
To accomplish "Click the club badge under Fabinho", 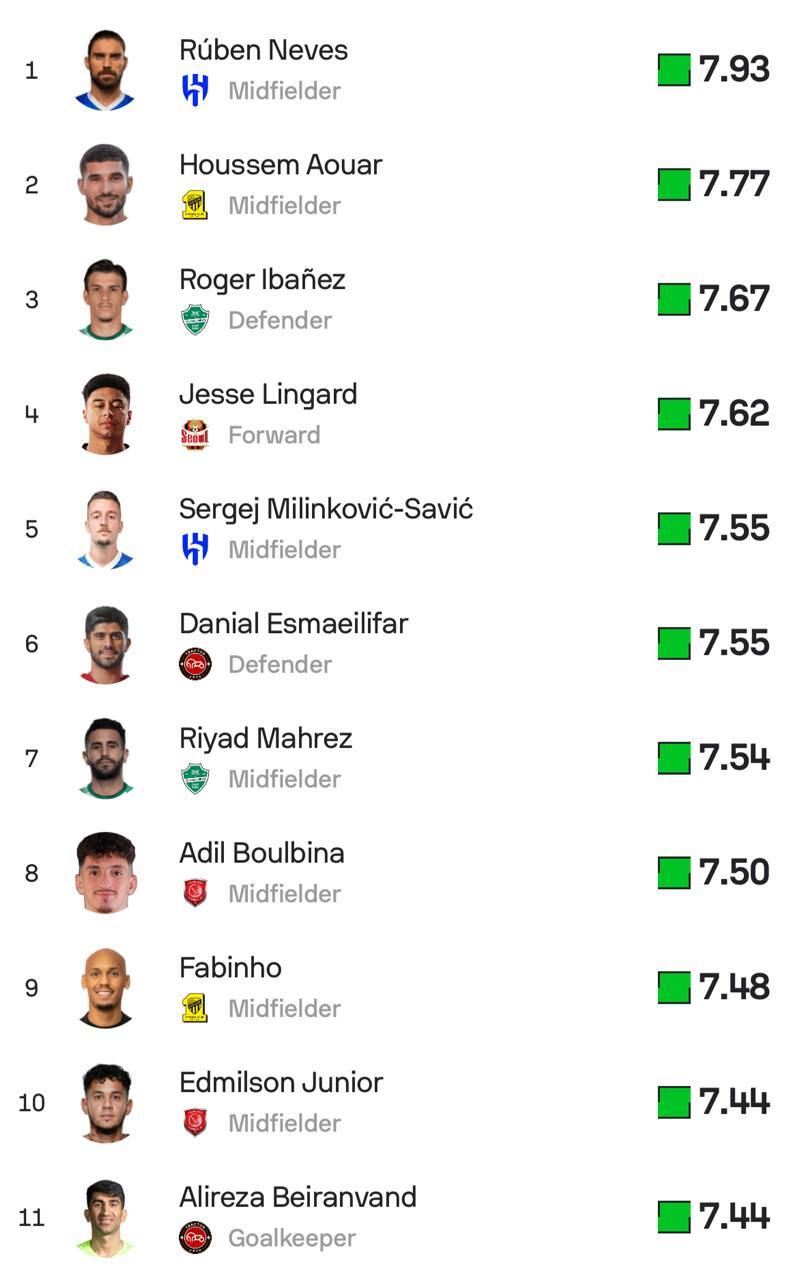I will 195,1008.
